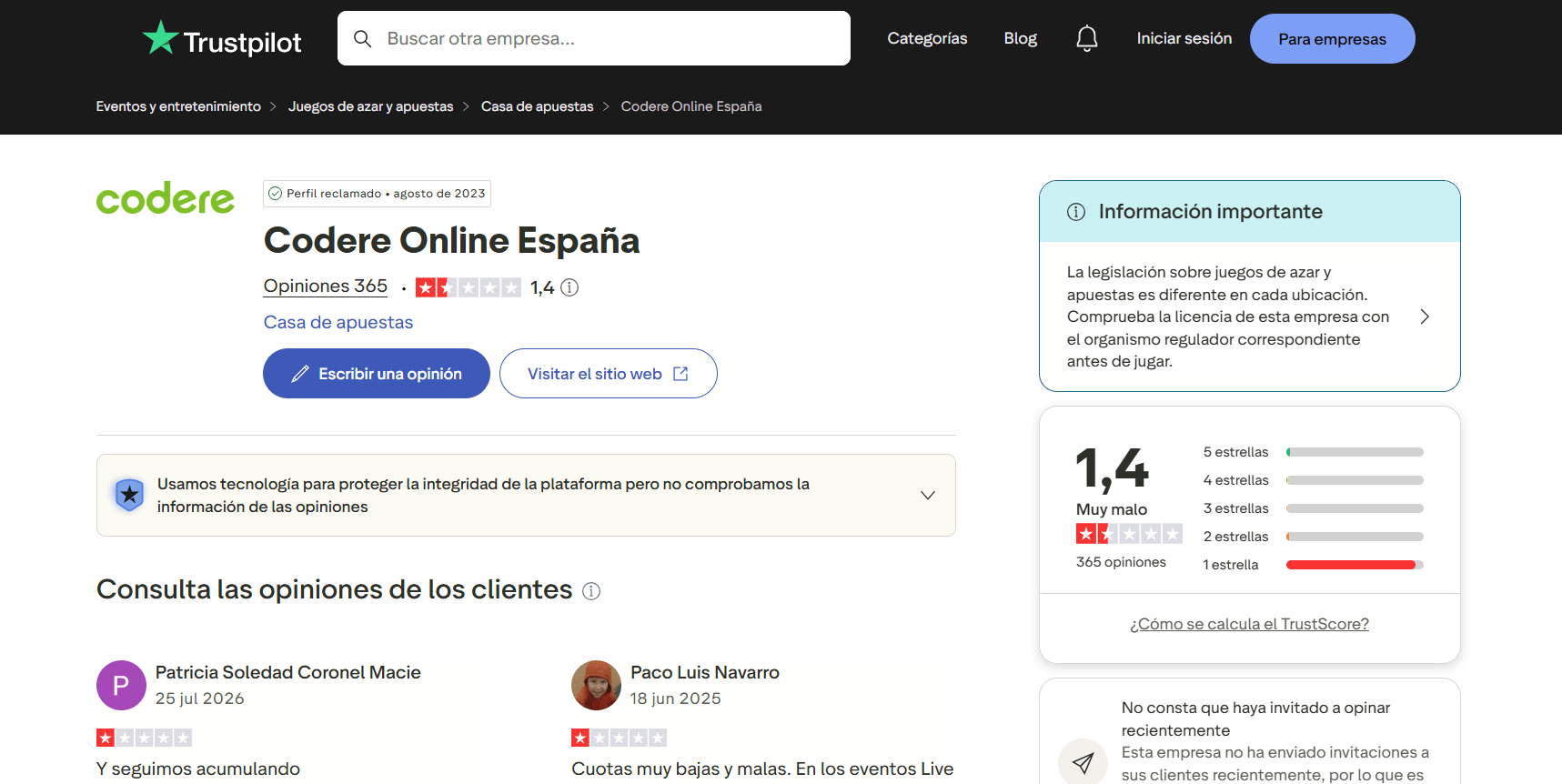1562x784 pixels.
Task: Click Paco Luis Navarro's one-star rating
Action: (x=619, y=738)
